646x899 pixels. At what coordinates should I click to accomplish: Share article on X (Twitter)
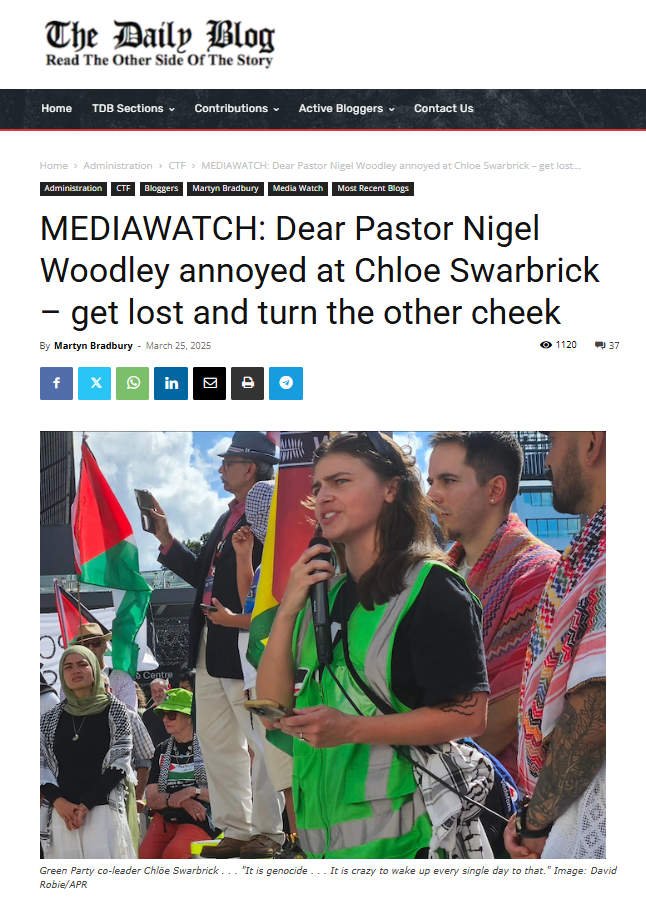click(95, 383)
